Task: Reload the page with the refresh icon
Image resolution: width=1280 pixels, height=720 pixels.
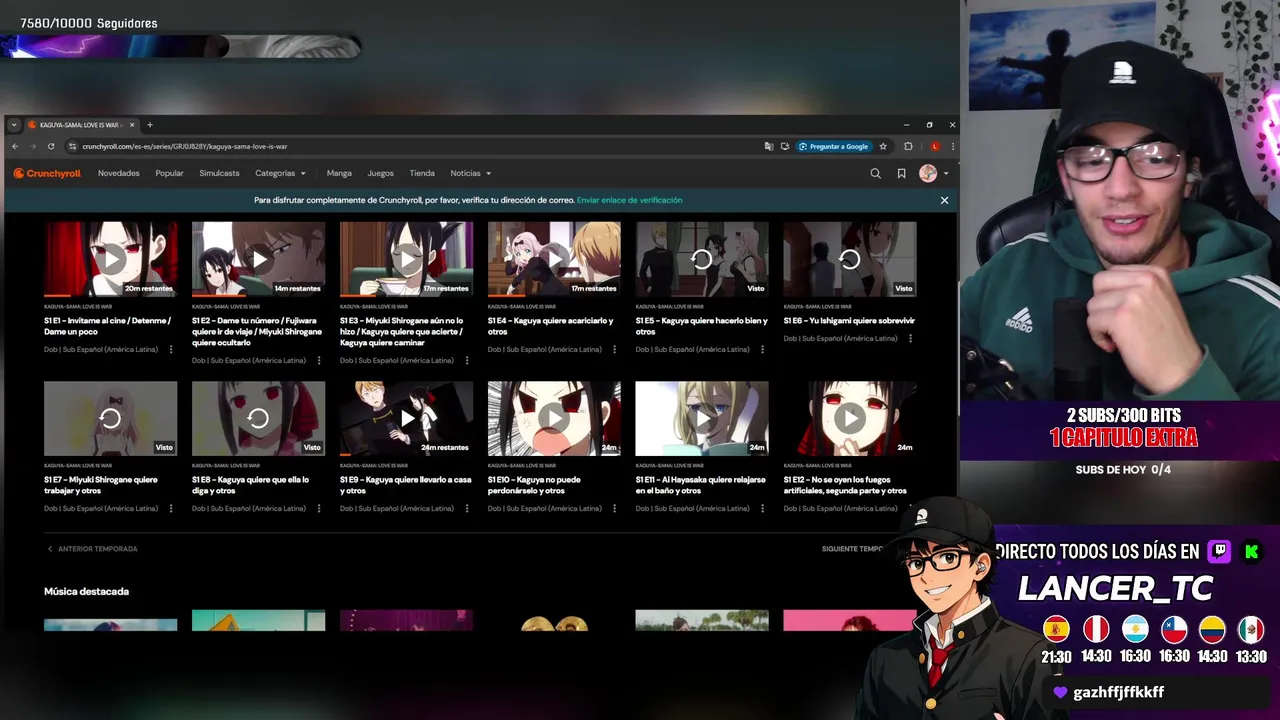Action: (51, 146)
